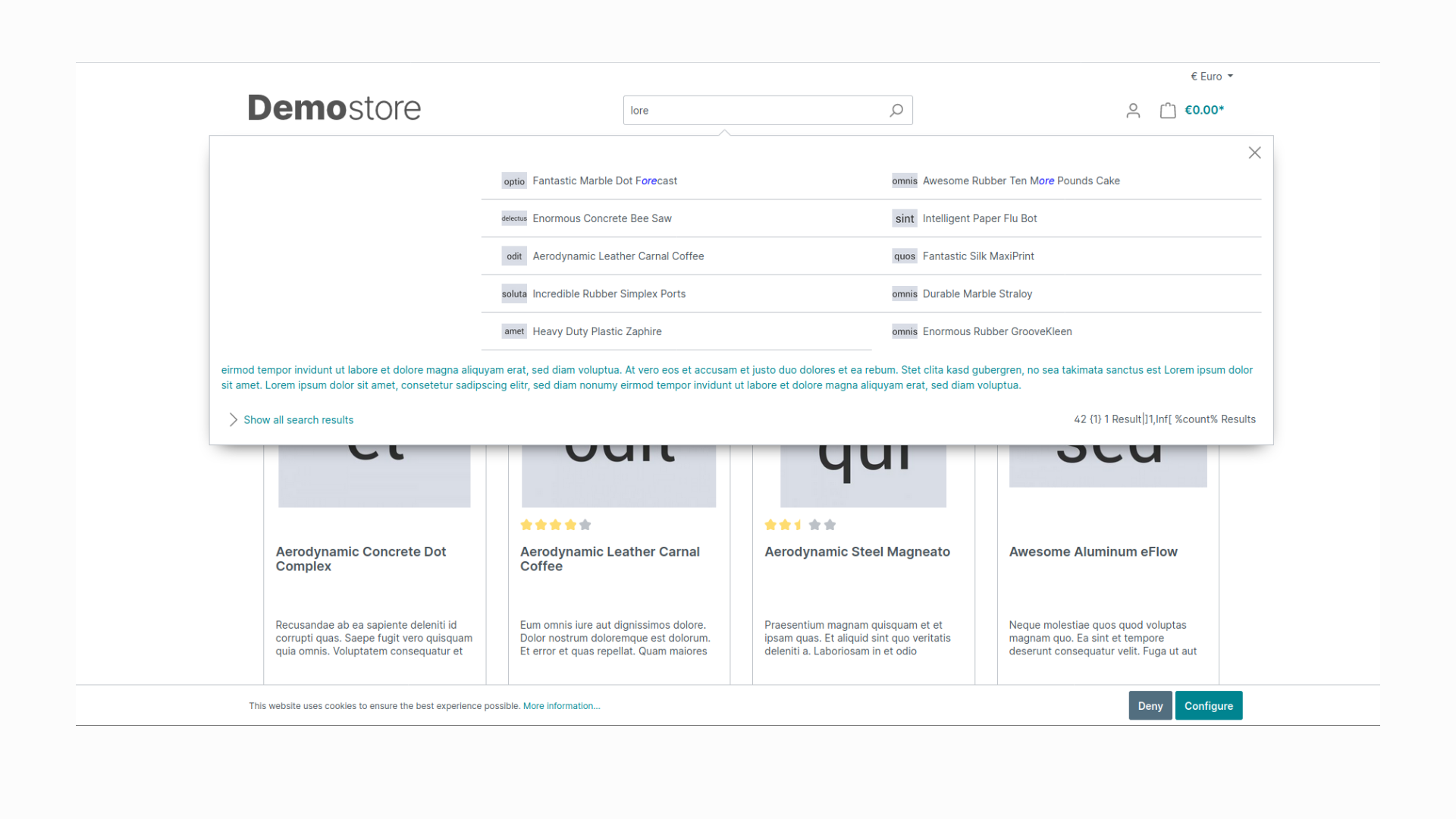Click star rating on Aerodynamic Leather Carnal Coffee card
Viewport: 1456px width, 819px height.
click(556, 525)
